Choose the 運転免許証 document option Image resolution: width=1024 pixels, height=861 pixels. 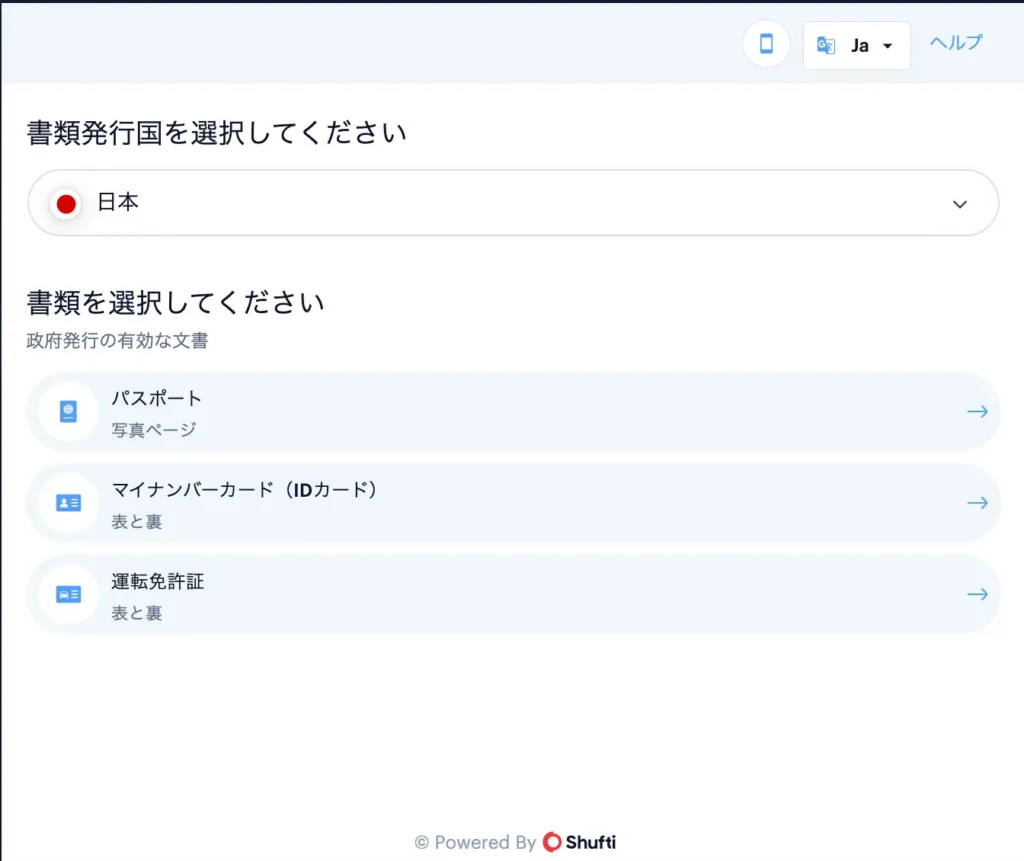pos(512,593)
